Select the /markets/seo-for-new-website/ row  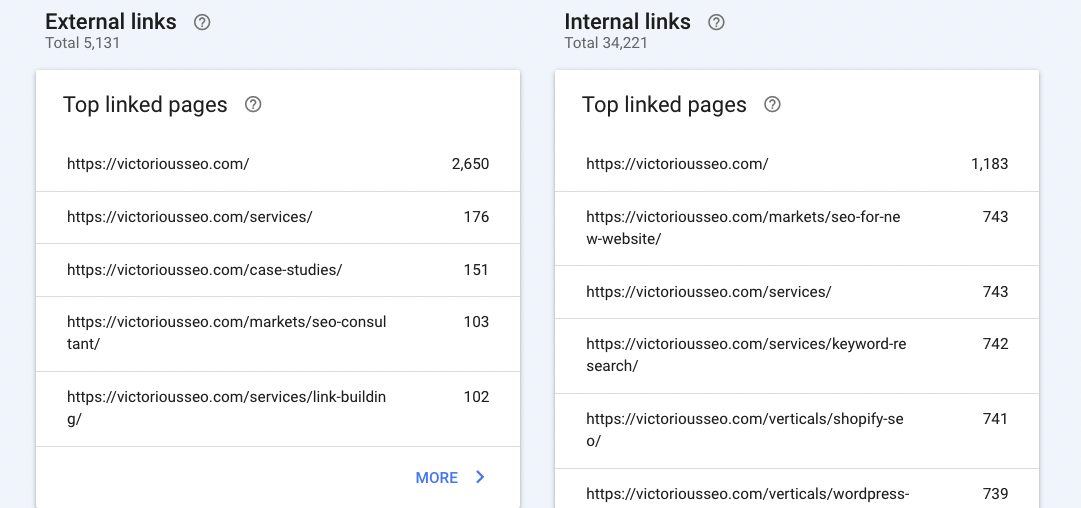797,228
